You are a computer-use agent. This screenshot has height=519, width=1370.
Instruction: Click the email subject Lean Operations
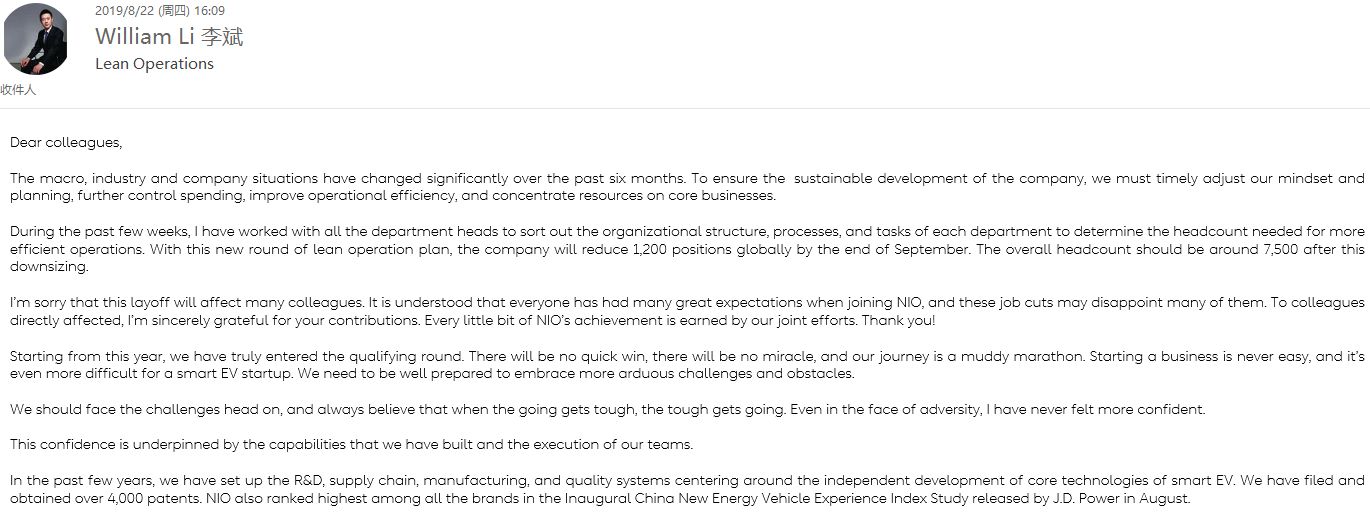click(x=154, y=64)
